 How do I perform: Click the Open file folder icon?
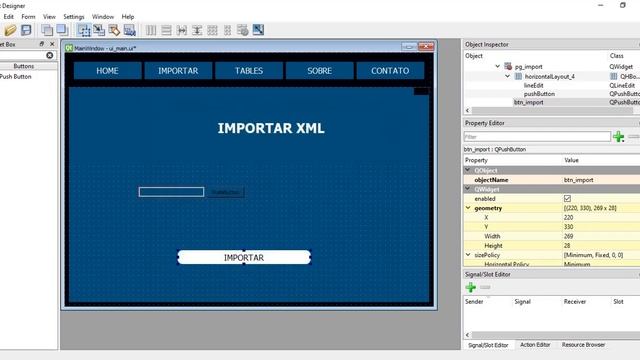pos(10,30)
